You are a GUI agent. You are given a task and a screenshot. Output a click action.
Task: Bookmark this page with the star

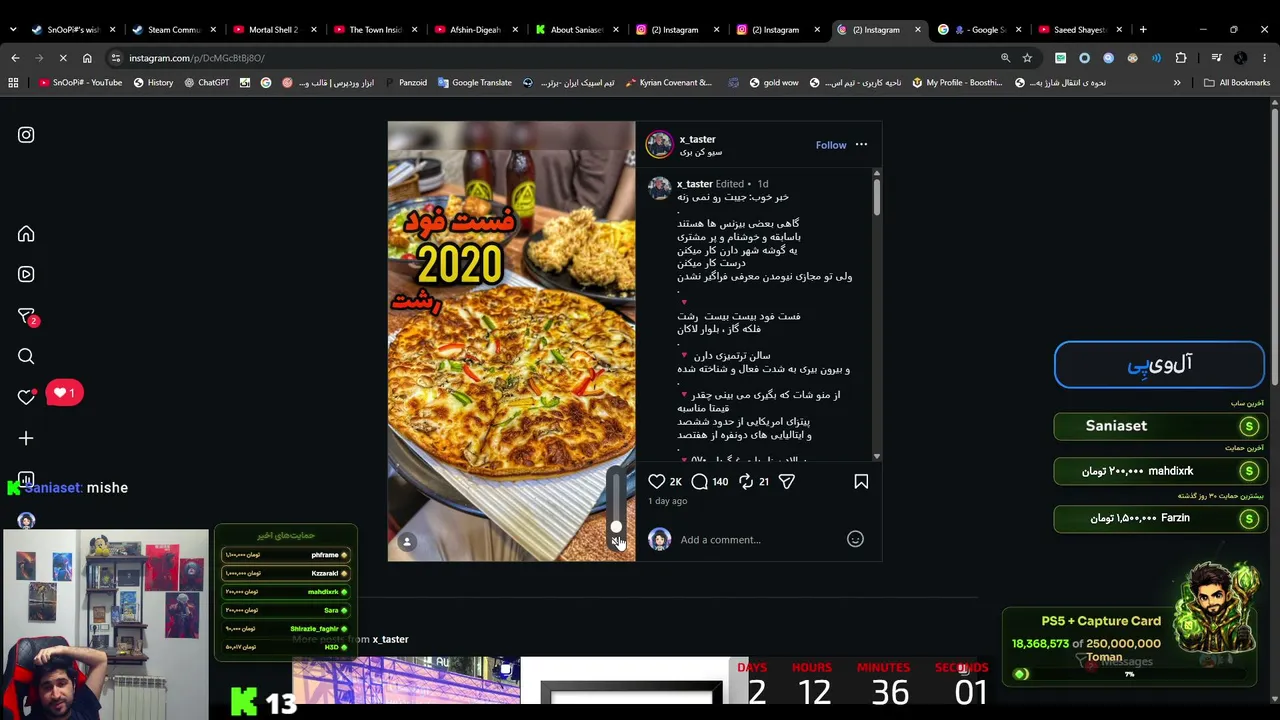click(x=1027, y=58)
